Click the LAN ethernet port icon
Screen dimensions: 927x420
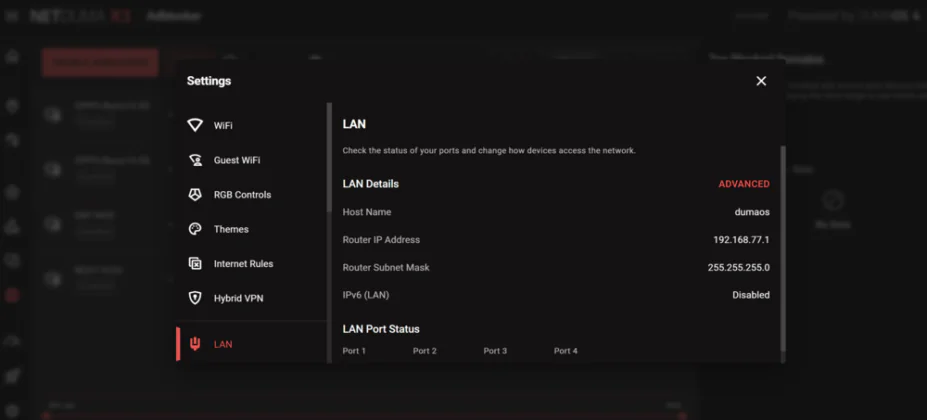tap(195, 344)
